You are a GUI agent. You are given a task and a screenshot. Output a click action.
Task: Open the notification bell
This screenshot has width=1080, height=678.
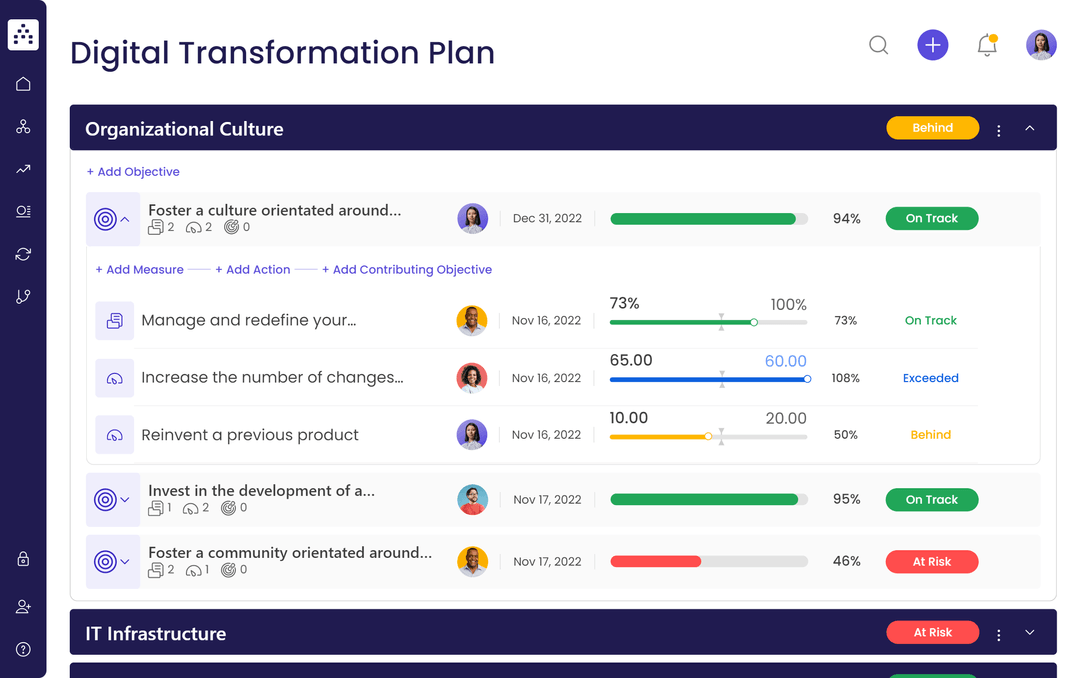click(x=986, y=45)
